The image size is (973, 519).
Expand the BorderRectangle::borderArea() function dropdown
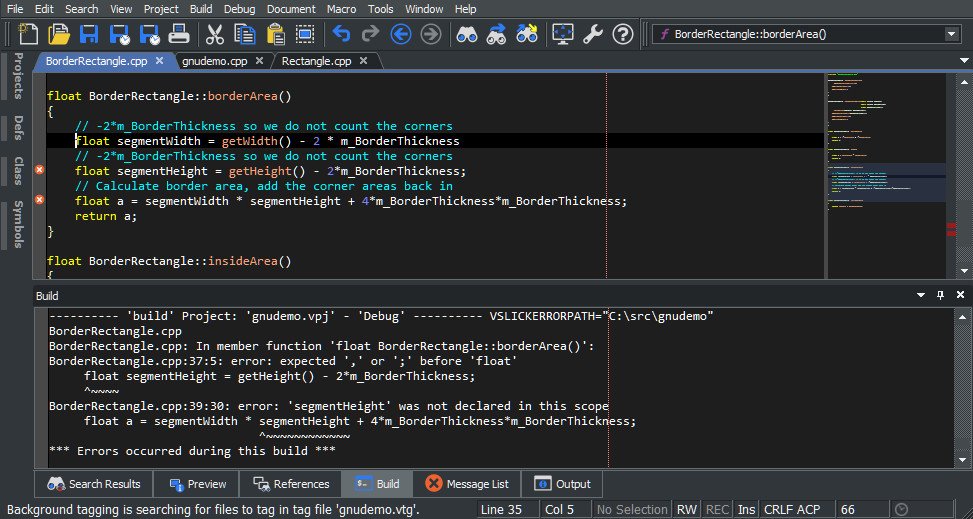(950, 34)
